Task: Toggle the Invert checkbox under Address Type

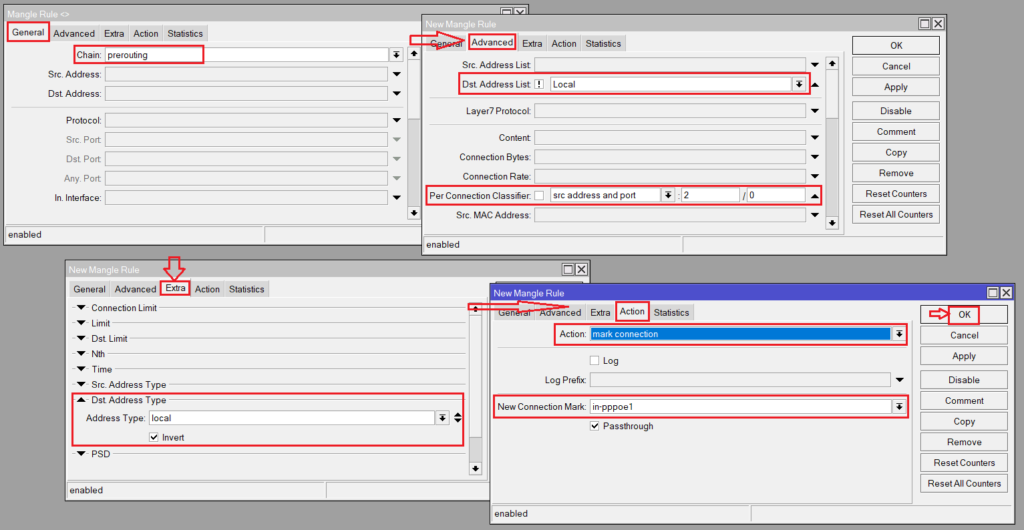Action: [153, 437]
